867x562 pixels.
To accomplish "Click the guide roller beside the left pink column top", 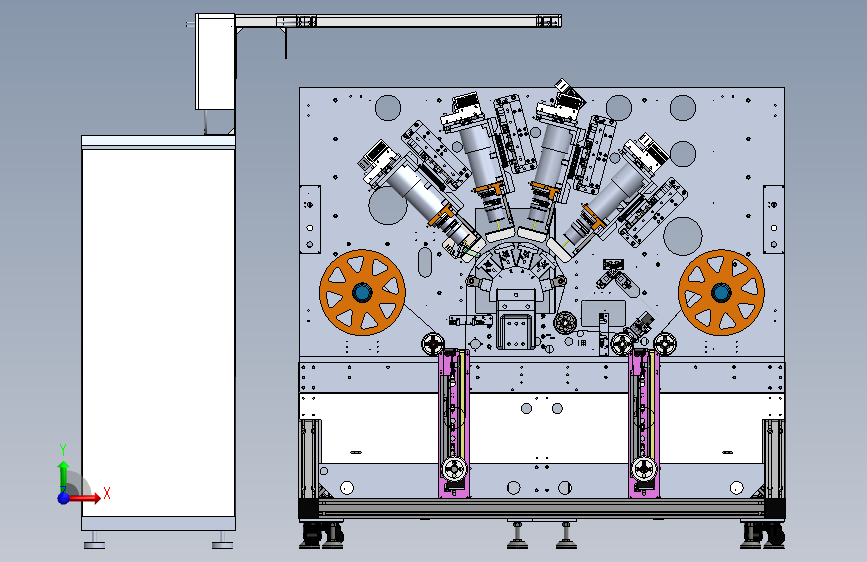I will [433, 344].
